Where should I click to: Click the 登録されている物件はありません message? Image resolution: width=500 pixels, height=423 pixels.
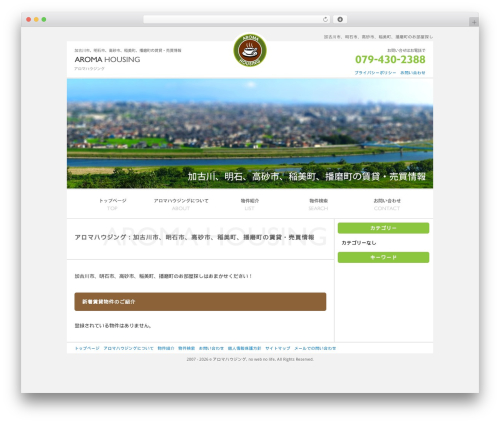113,326
